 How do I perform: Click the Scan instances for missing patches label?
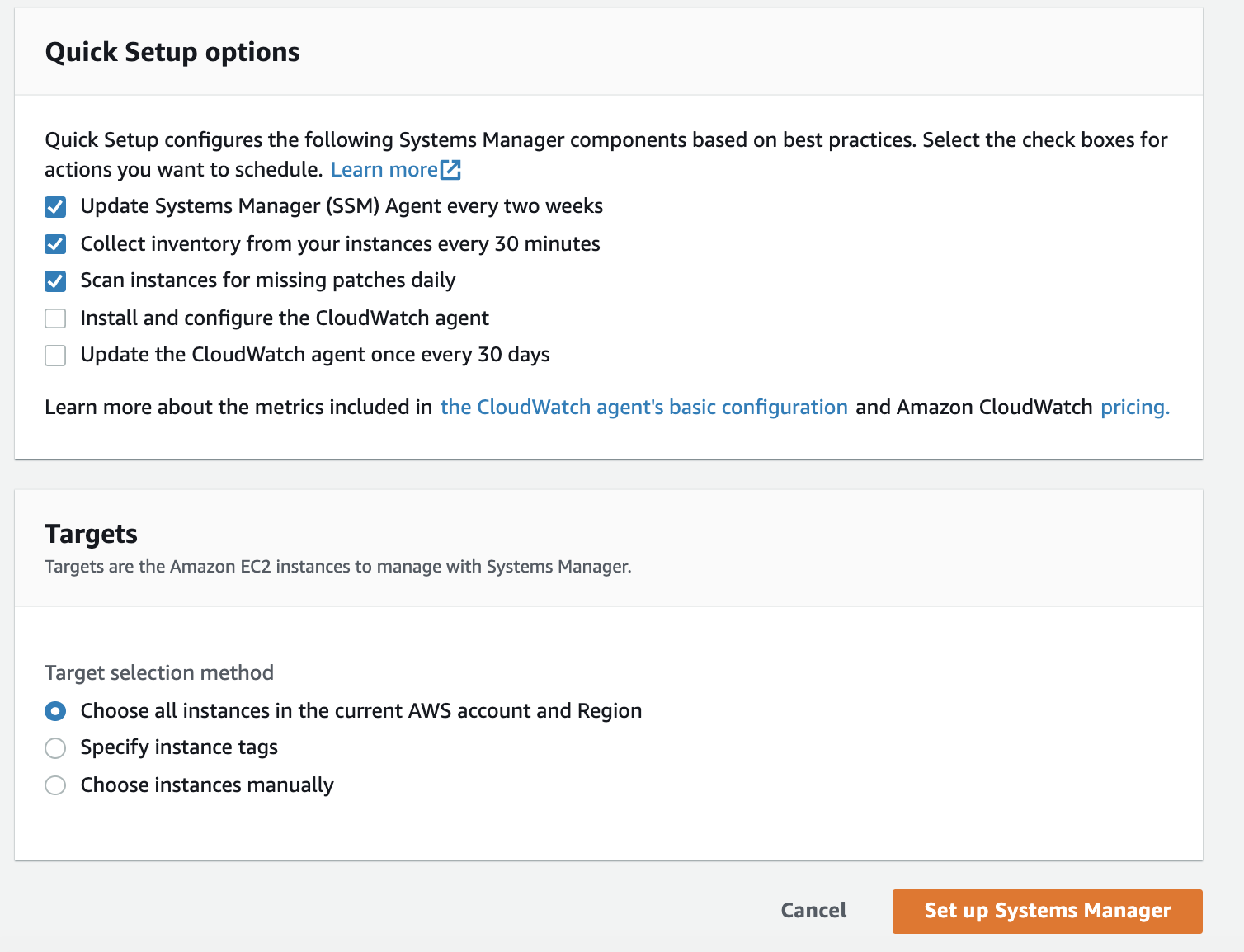[267, 280]
